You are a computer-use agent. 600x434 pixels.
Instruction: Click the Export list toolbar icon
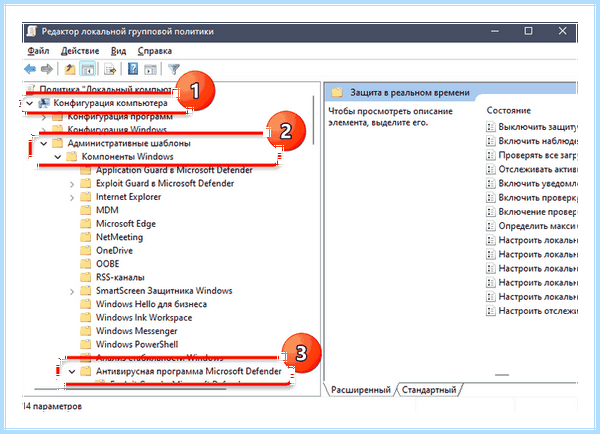click(x=110, y=69)
